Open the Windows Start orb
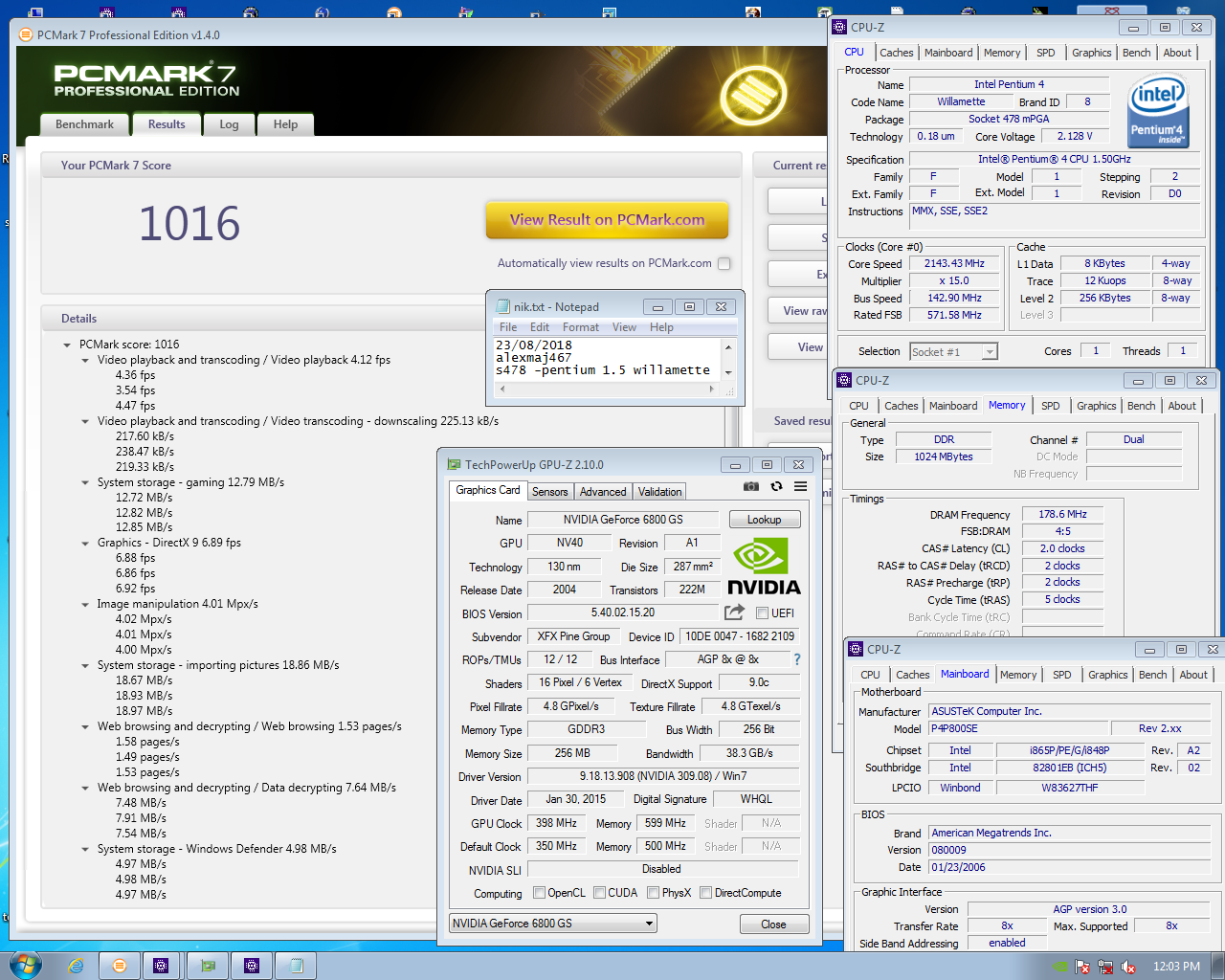 pos(25,965)
